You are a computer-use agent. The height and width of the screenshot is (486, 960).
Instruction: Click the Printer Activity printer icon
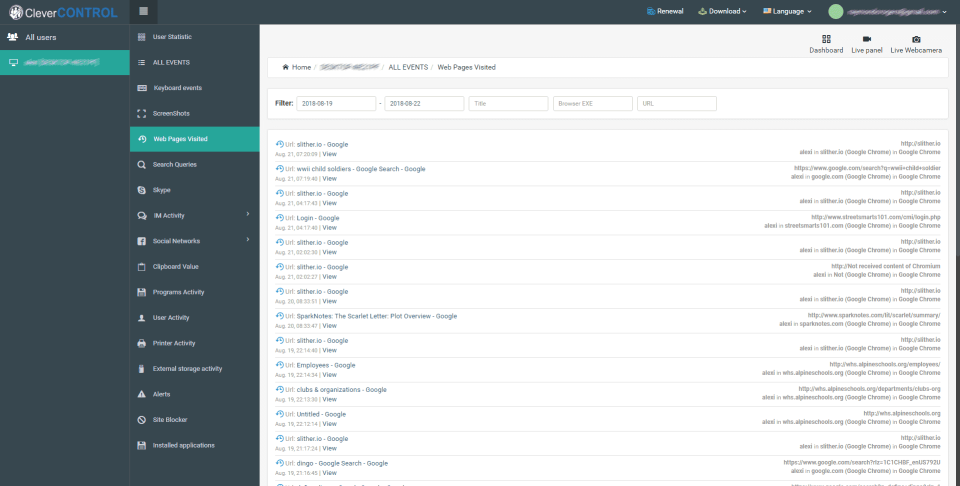coord(141,343)
